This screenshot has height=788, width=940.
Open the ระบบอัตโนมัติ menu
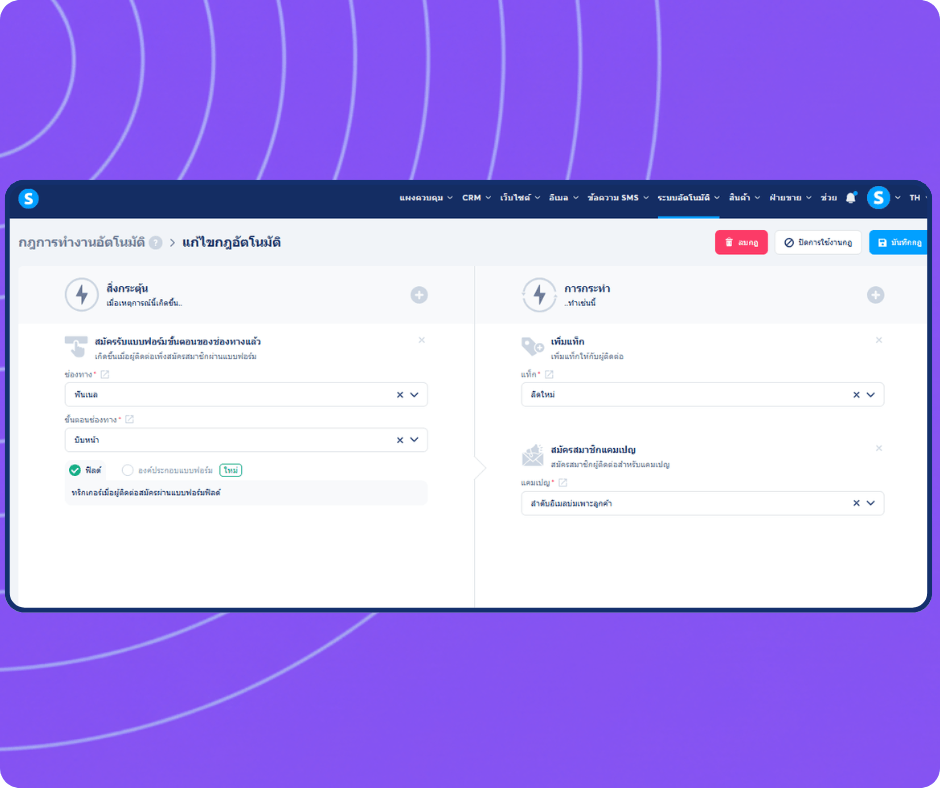coord(688,198)
